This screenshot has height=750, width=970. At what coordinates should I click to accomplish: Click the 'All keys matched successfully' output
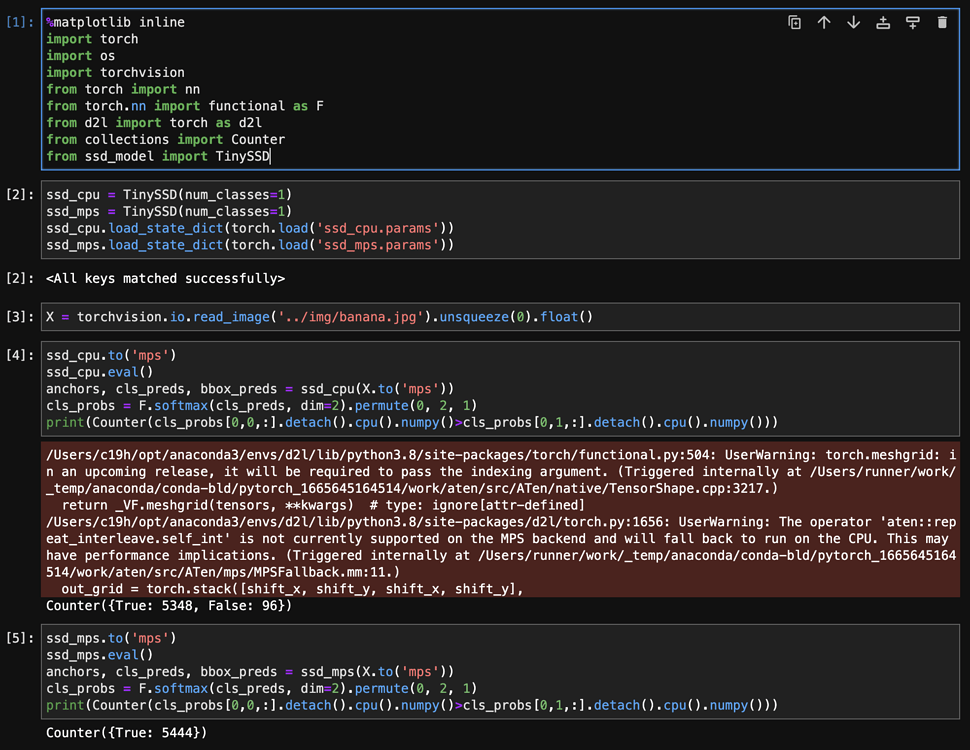coord(165,279)
